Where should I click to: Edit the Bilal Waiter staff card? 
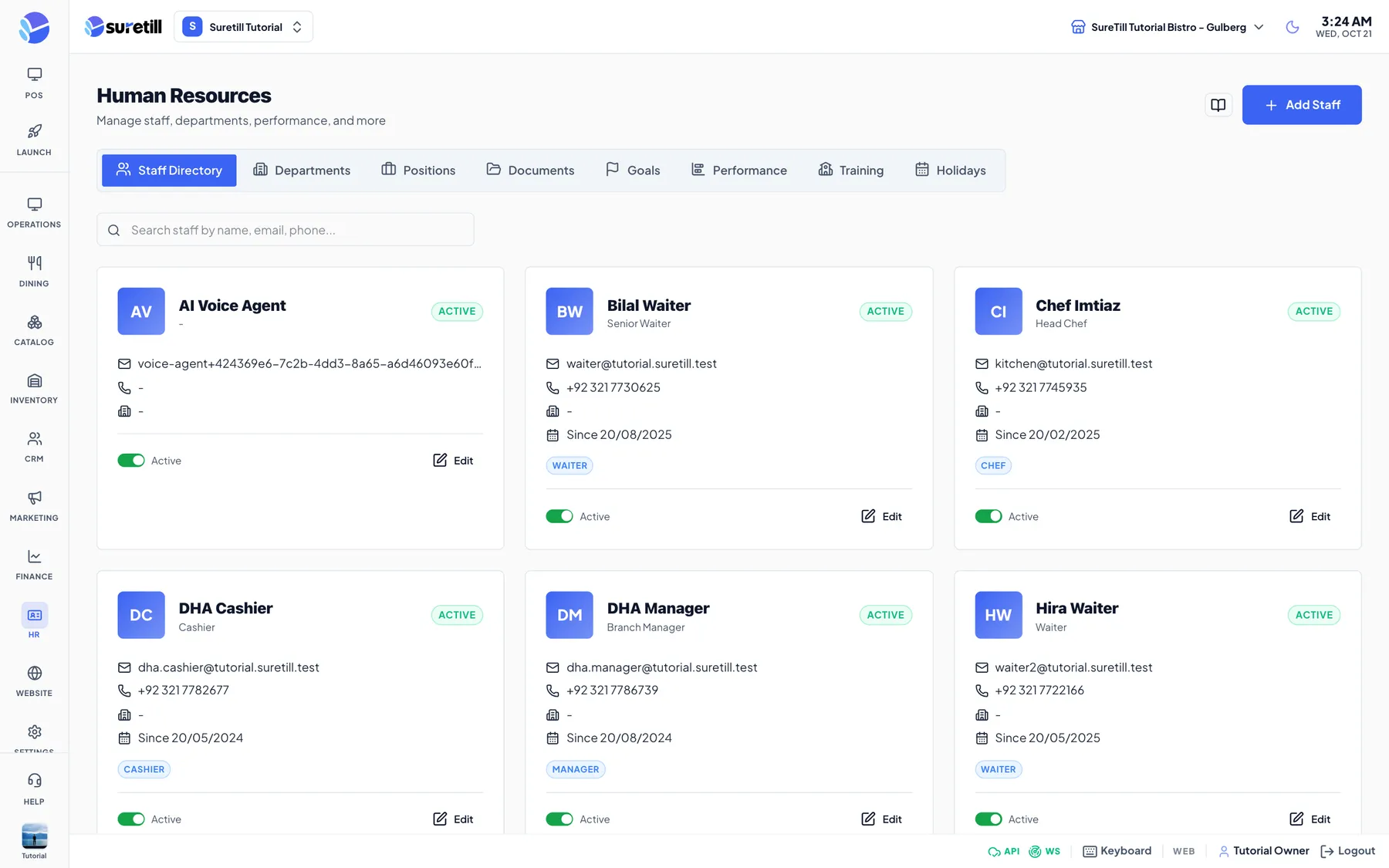coord(881,516)
